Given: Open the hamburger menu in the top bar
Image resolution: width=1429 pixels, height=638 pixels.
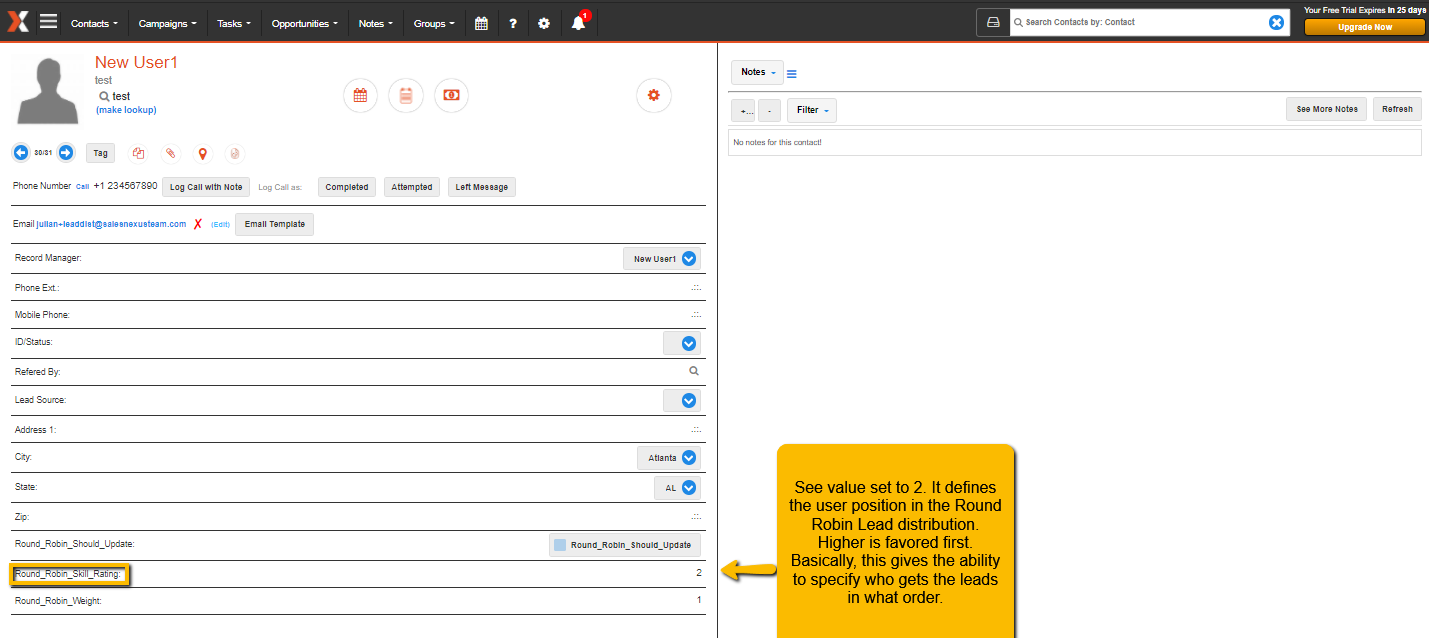Looking at the screenshot, I should pyautogui.click(x=48, y=22).
